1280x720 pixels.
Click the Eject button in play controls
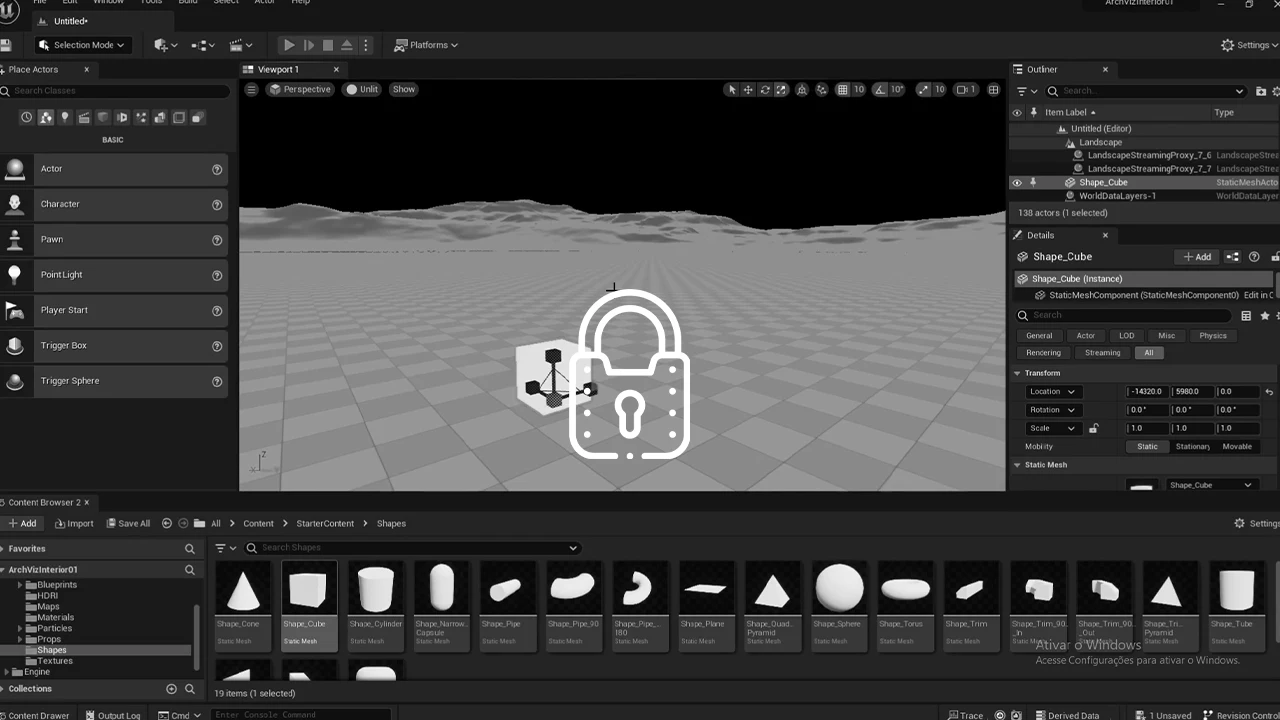pos(346,45)
